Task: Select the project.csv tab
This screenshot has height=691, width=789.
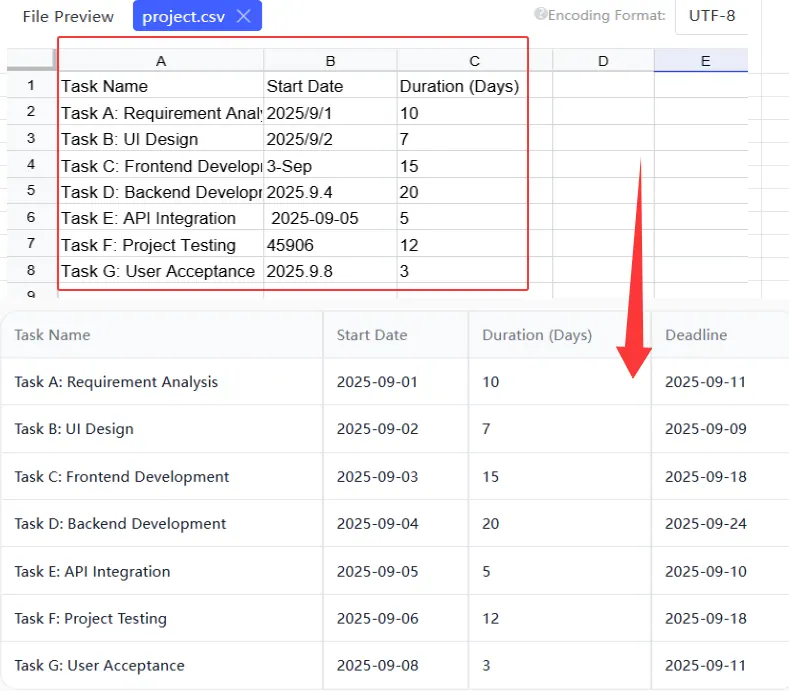Action: [183, 16]
